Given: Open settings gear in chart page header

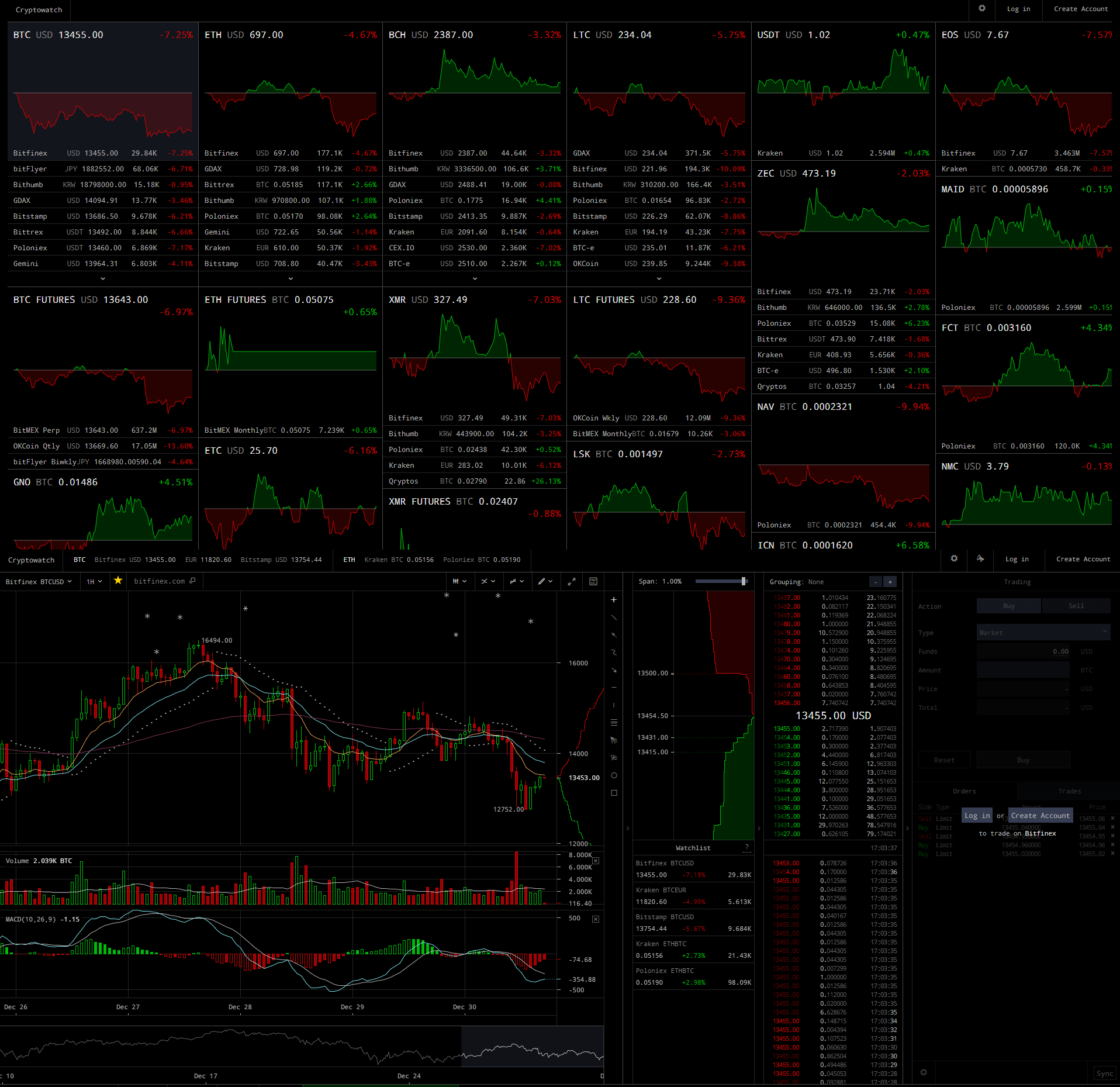Looking at the screenshot, I should pyautogui.click(x=954, y=559).
